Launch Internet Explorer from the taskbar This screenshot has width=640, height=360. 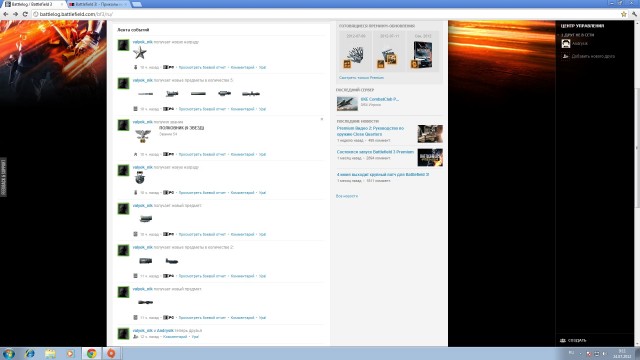click(30, 353)
